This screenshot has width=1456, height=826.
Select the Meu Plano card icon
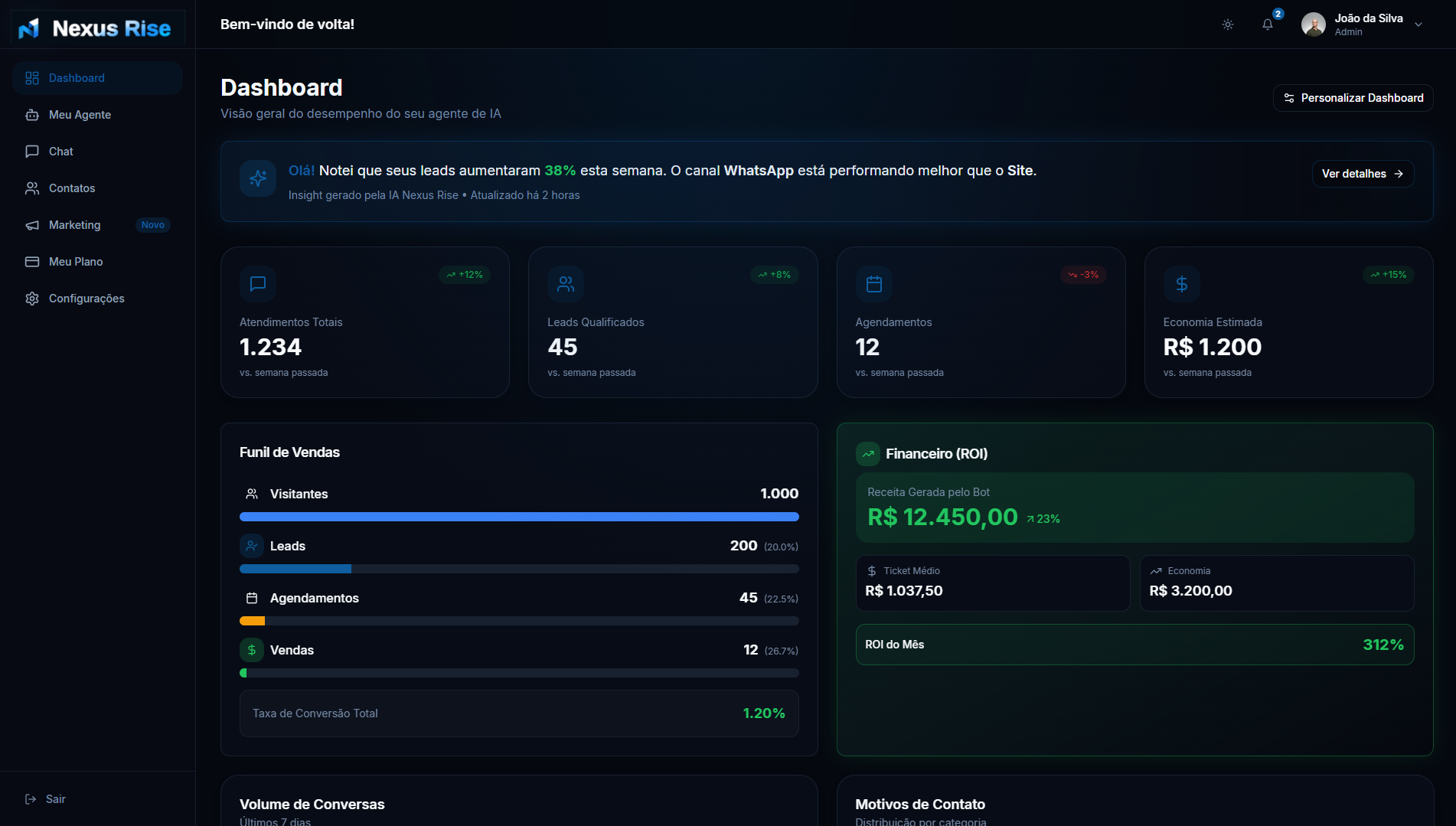coord(32,262)
